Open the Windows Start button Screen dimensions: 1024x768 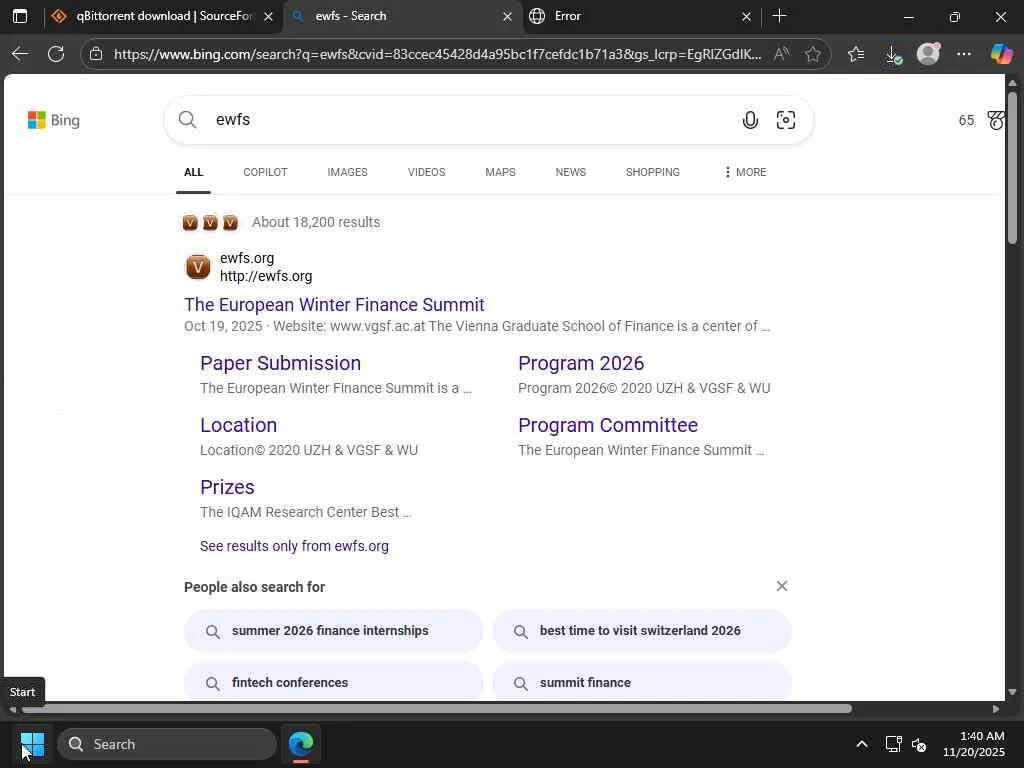32,744
